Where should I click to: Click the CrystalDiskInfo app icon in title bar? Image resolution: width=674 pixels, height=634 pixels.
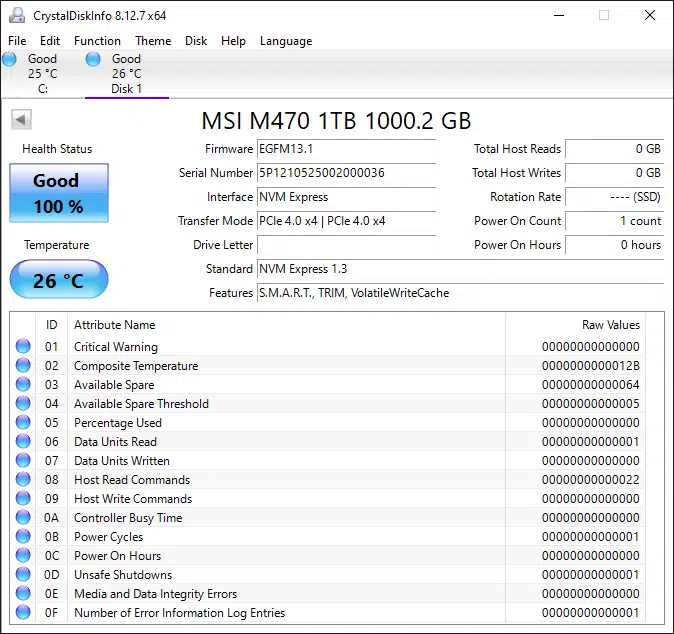pos(17,15)
